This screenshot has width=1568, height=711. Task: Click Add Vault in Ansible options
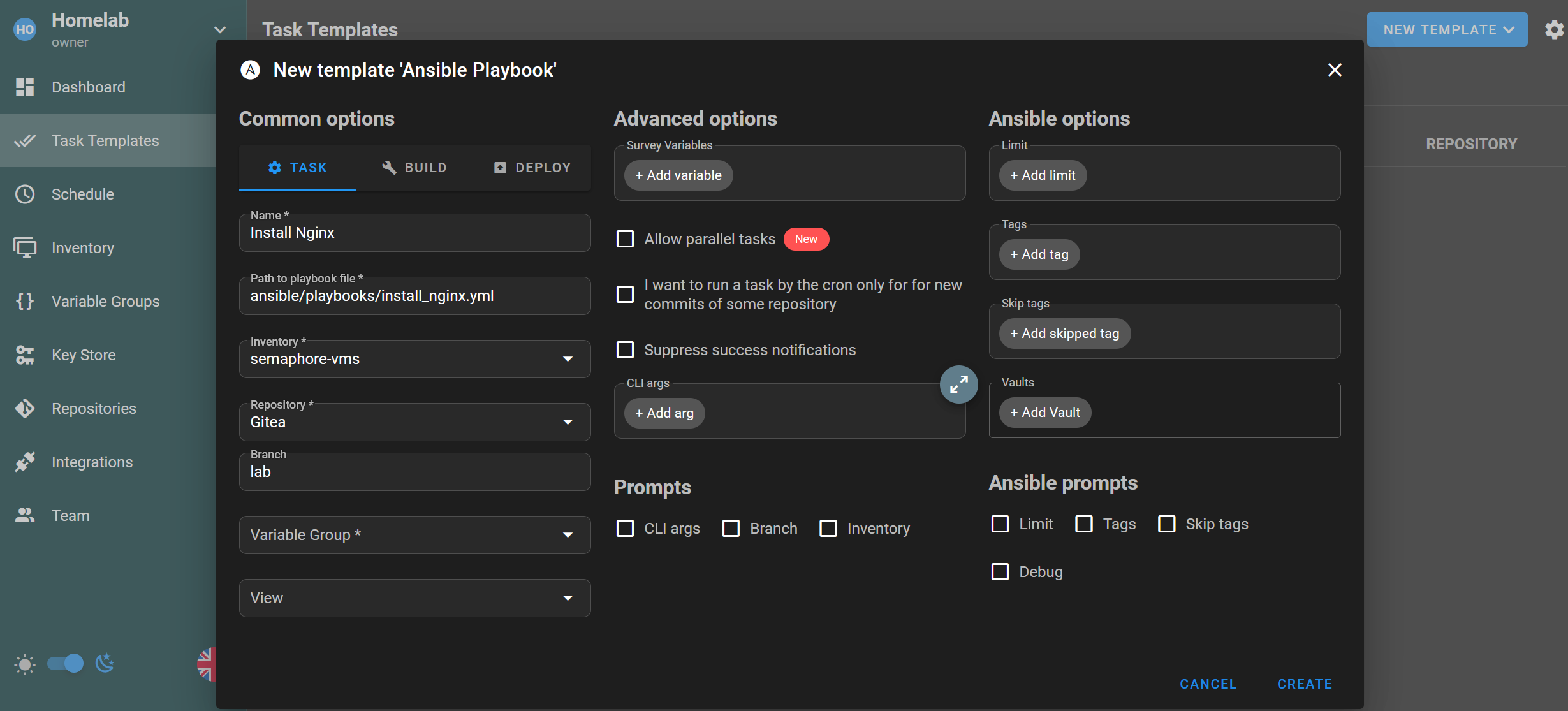click(x=1044, y=413)
